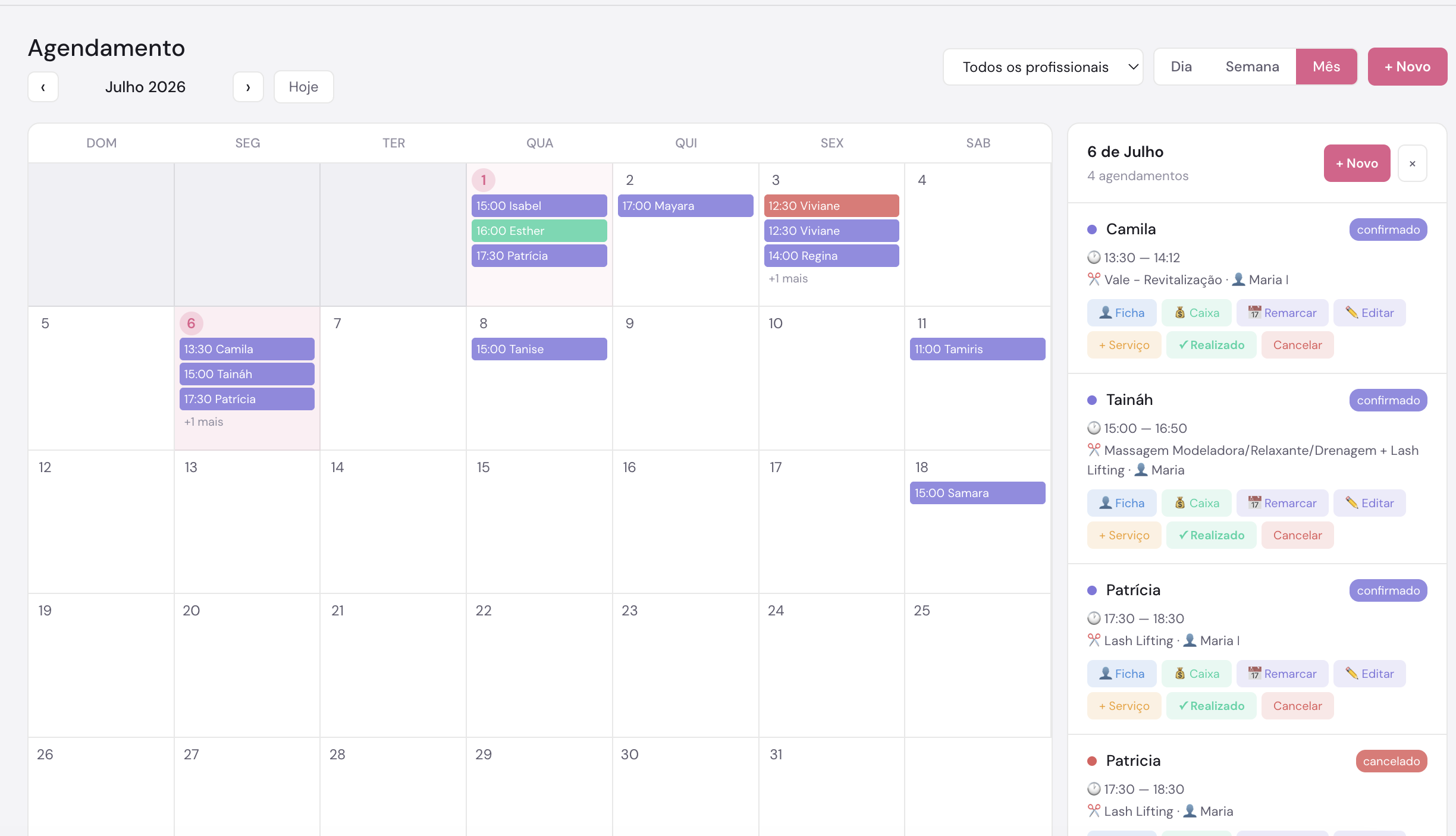The height and width of the screenshot is (836, 1456).
Task: Open 15:00 Taináh calendar event
Action: 247,374
